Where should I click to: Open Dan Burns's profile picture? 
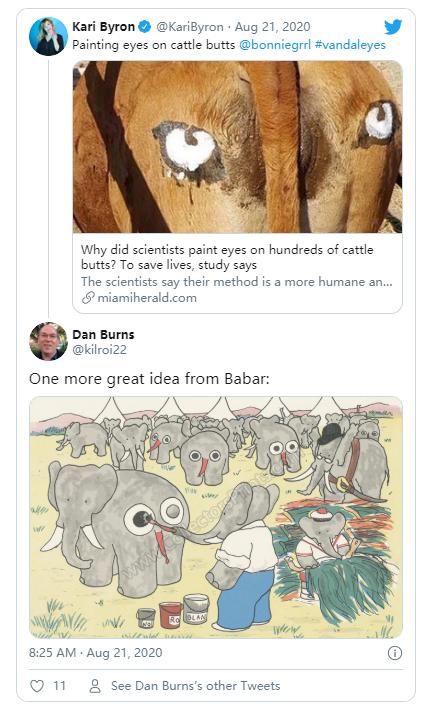[48, 341]
